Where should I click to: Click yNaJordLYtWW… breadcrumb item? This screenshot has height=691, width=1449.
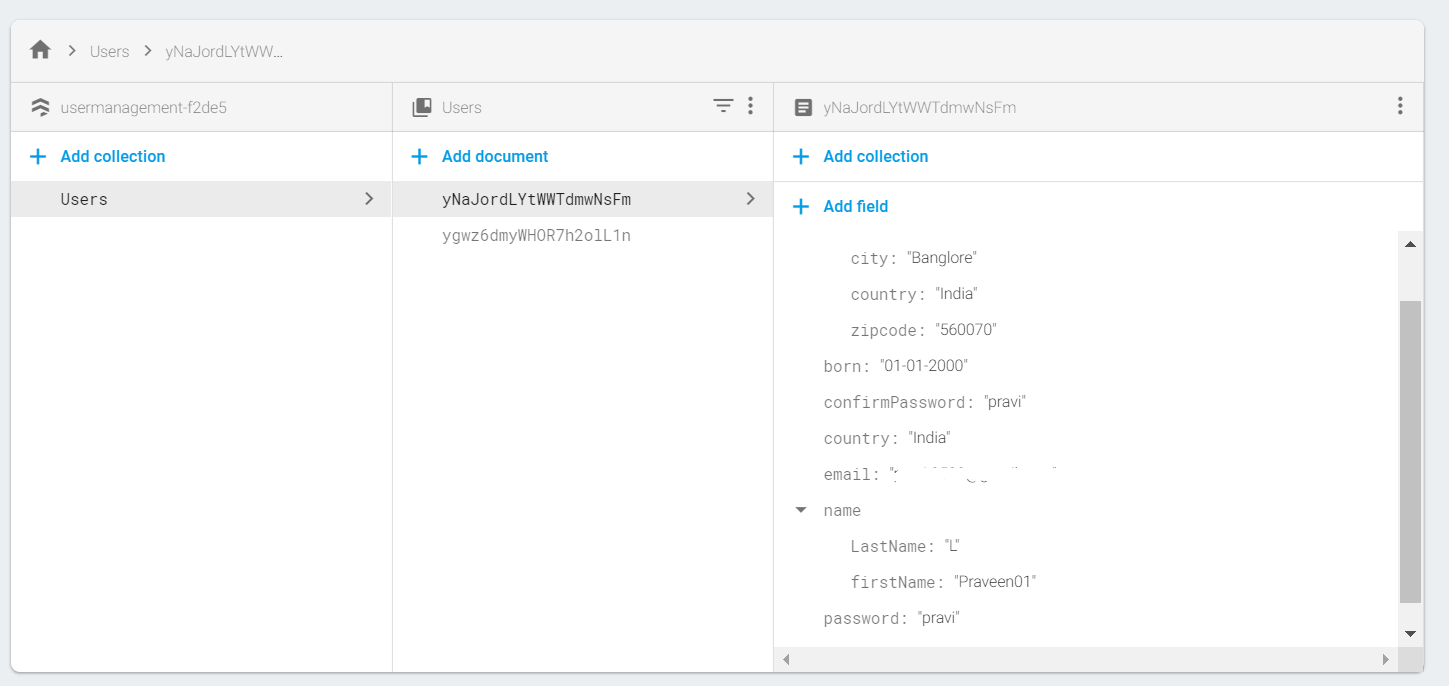pos(224,51)
